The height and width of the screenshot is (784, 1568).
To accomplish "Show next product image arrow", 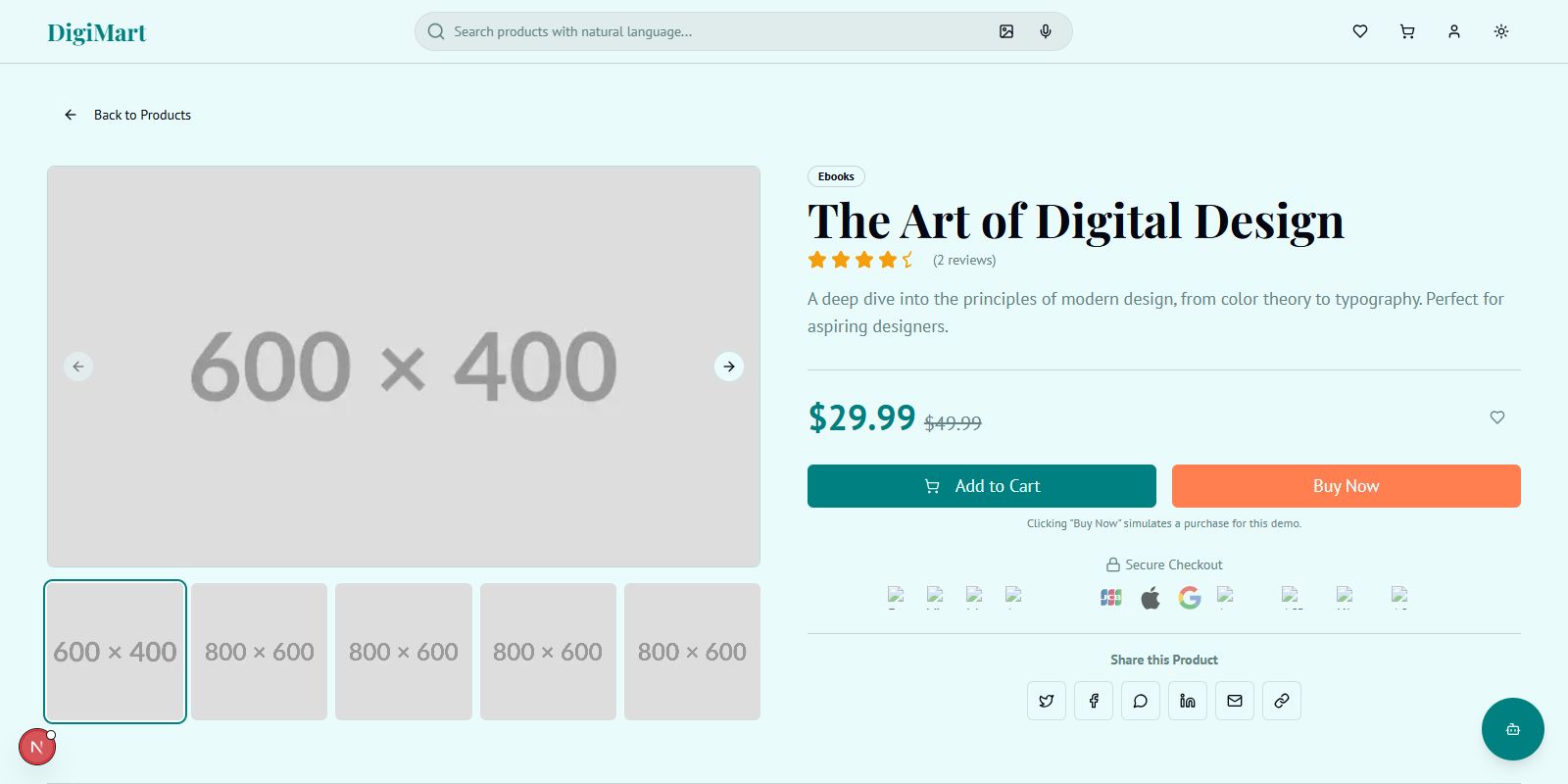I will coord(729,367).
